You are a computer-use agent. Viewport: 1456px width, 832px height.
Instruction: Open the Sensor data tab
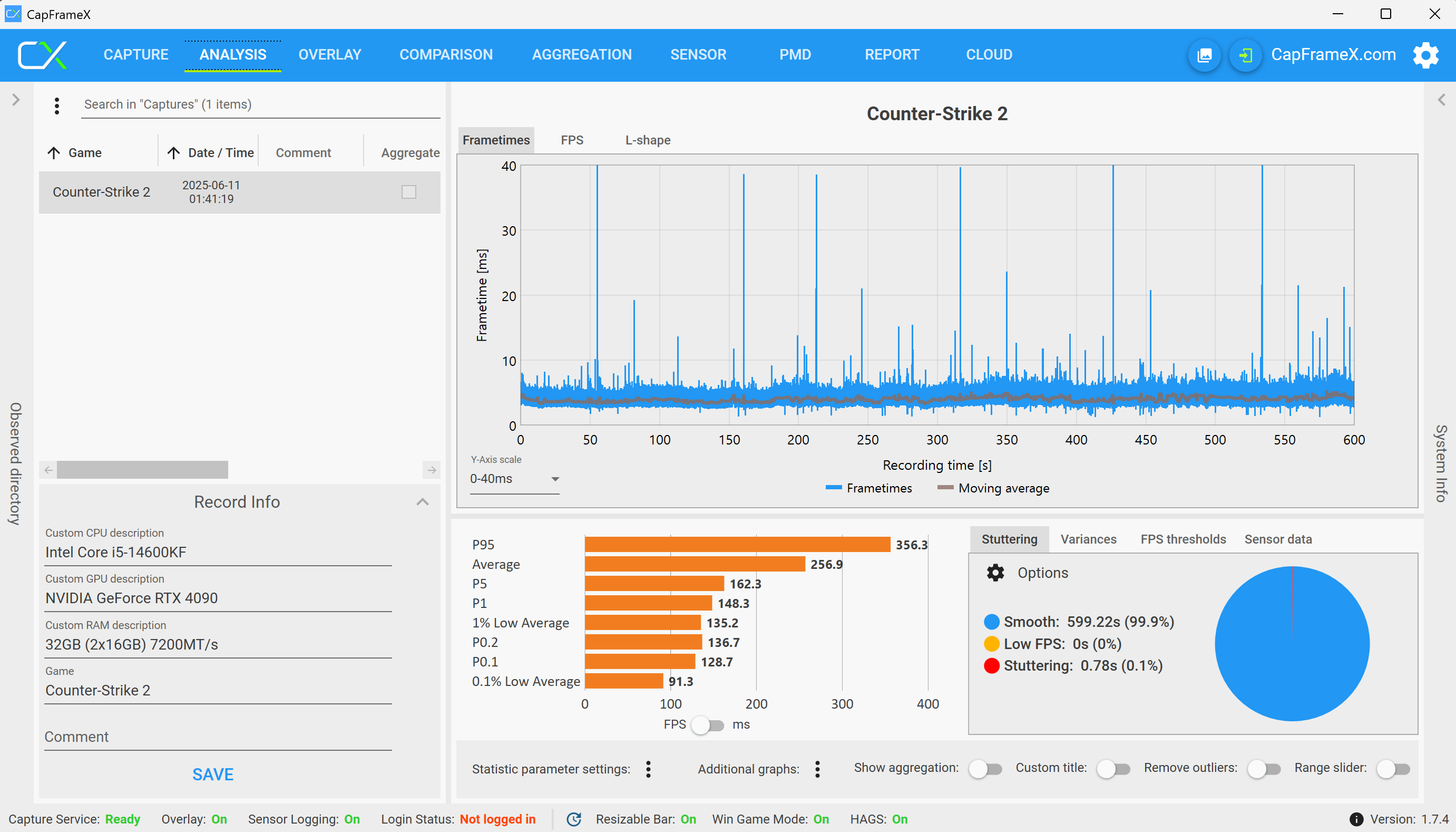[x=1278, y=539]
